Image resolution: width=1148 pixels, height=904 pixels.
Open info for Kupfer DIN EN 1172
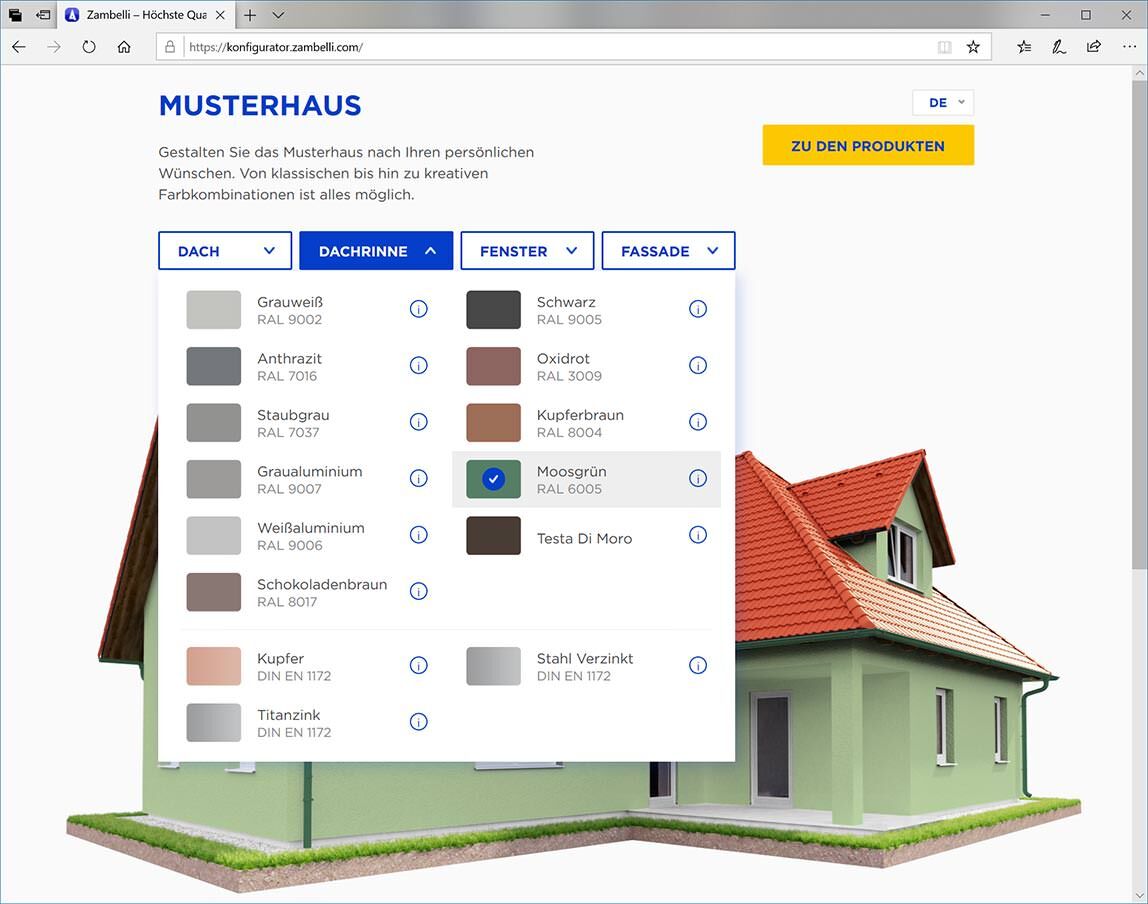[x=419, y=665]
